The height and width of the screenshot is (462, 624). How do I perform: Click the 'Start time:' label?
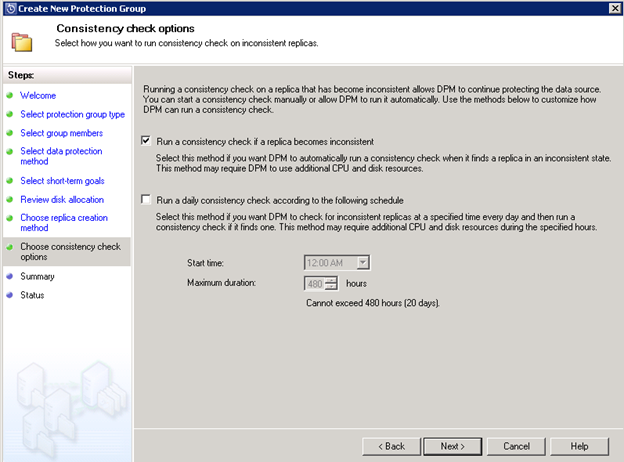205,263
